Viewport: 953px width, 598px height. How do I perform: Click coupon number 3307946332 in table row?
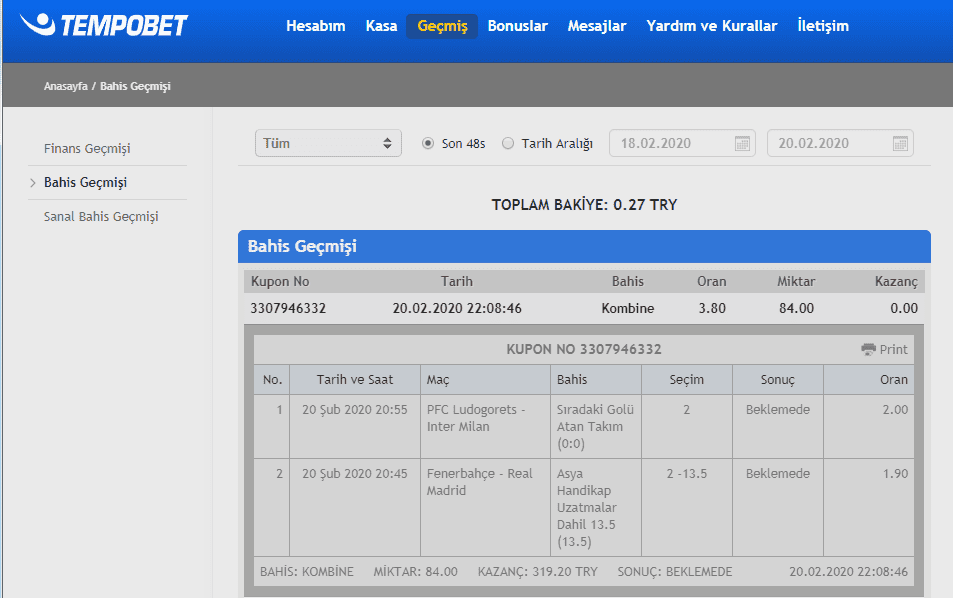tap(288, 308)
